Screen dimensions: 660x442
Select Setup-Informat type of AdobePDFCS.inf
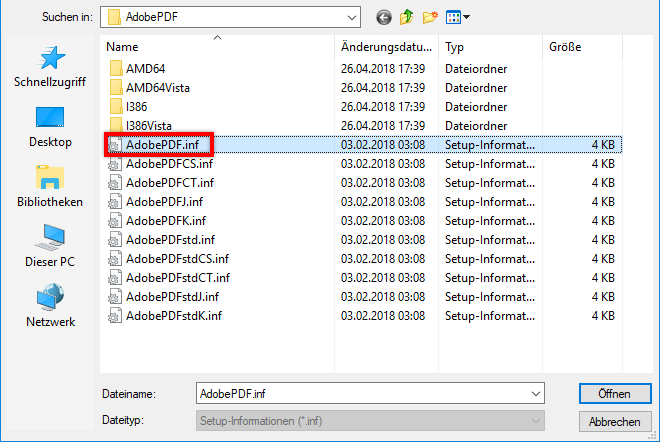490,164
